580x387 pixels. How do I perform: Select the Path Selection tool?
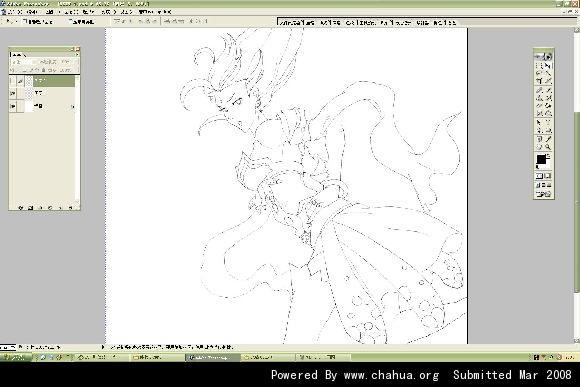pos(539,122)
